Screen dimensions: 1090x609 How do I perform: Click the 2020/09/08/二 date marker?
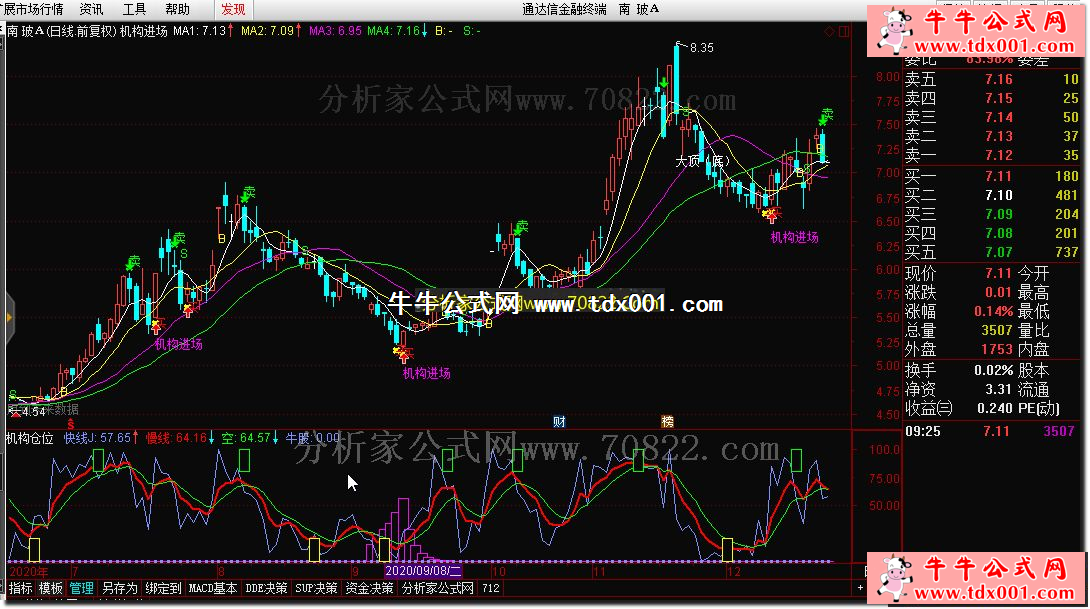pyautogui.click(x=423, y=571)
